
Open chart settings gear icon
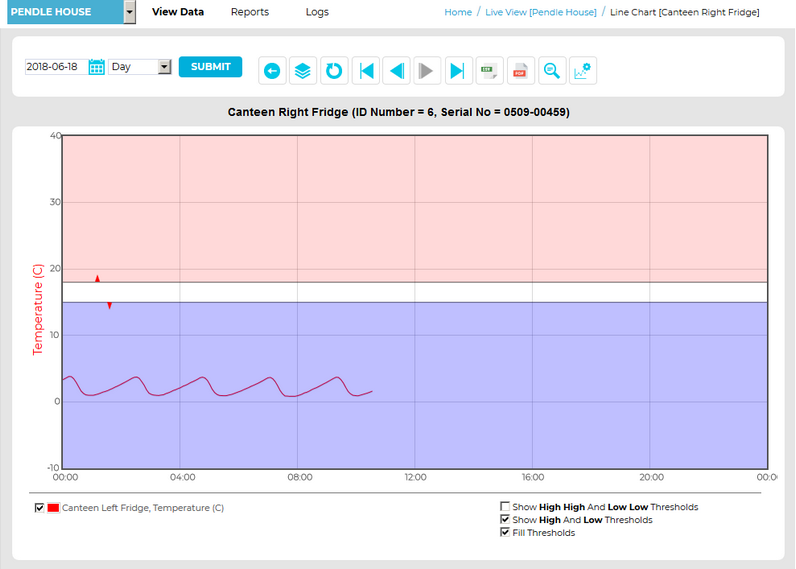582,71
